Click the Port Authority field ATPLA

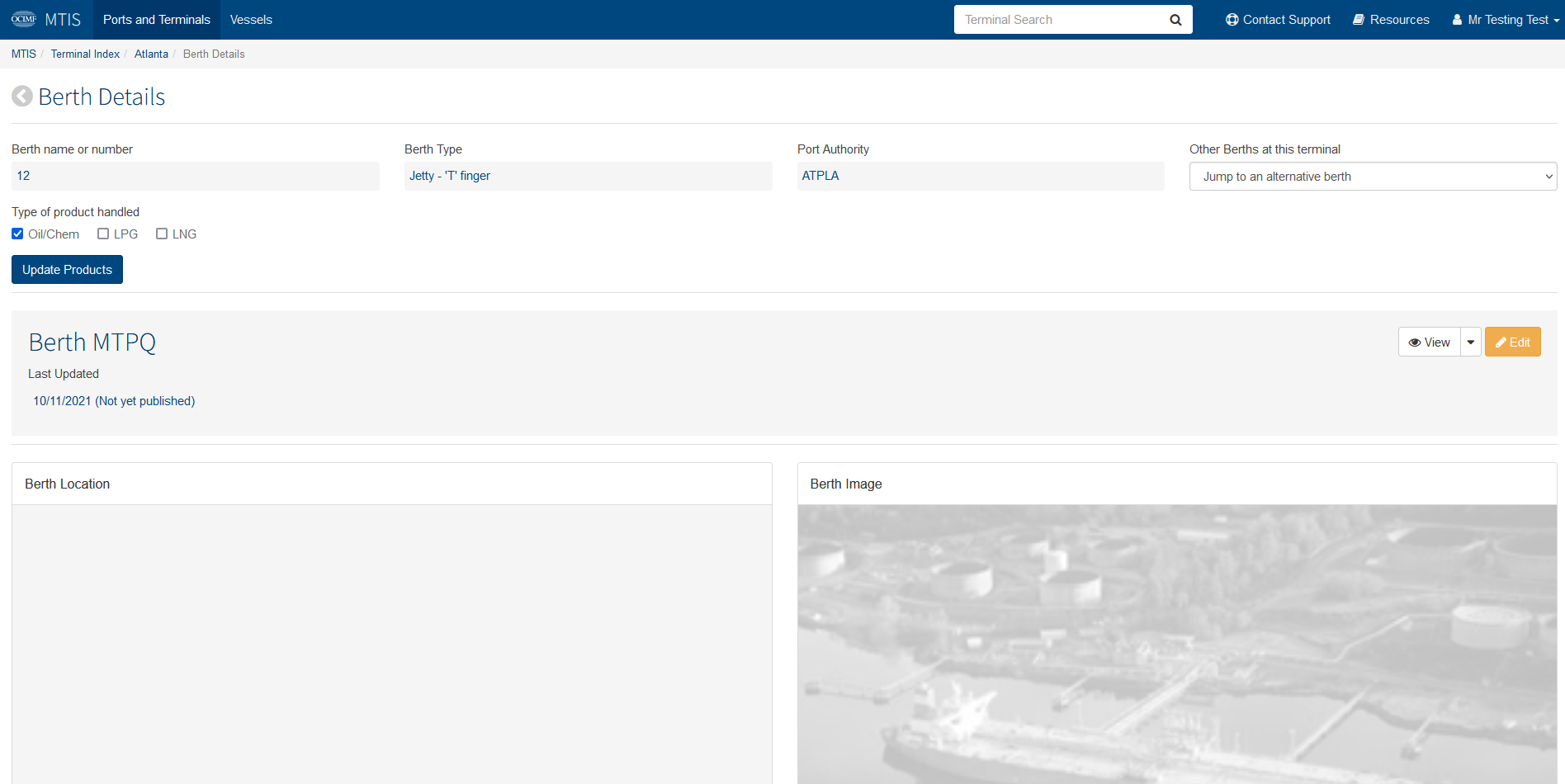981,176
